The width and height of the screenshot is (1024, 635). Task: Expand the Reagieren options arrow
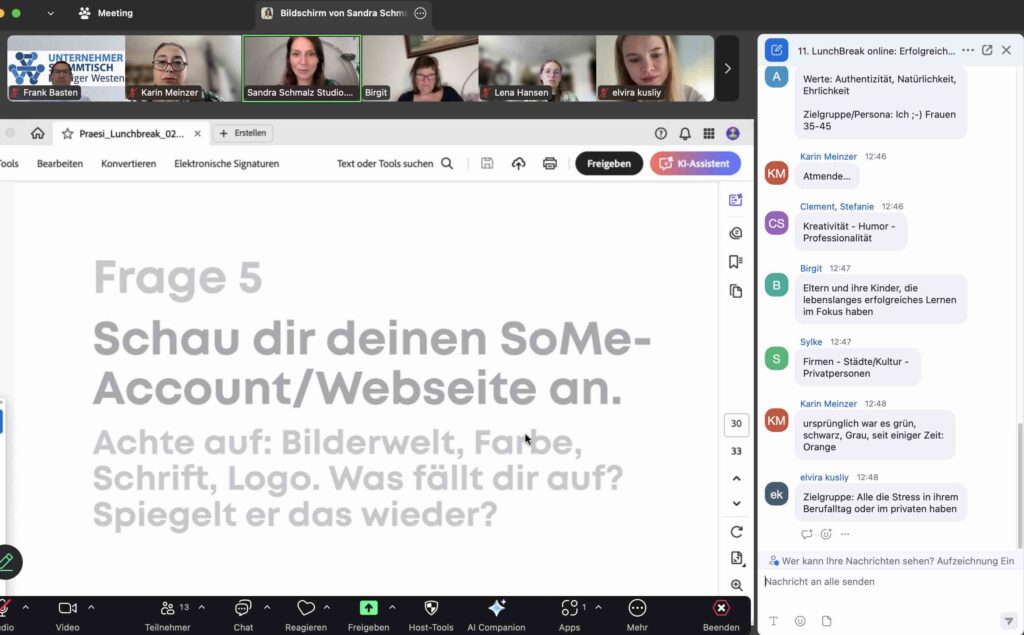(327, 608)
